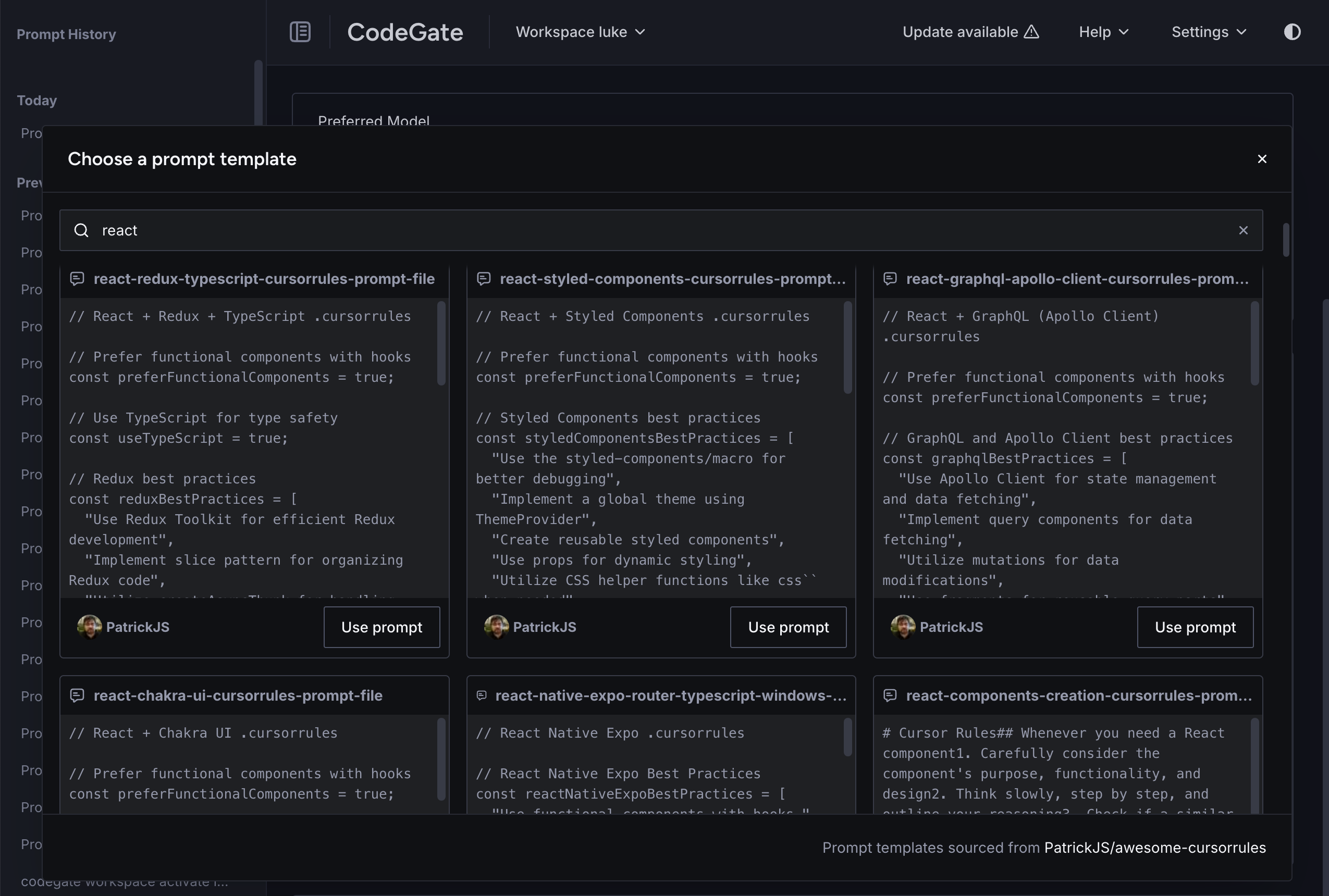Click "// React + Chakra UI .cursorrules" line
This screenshot has width=1329, height=896.
click(203, 732)
